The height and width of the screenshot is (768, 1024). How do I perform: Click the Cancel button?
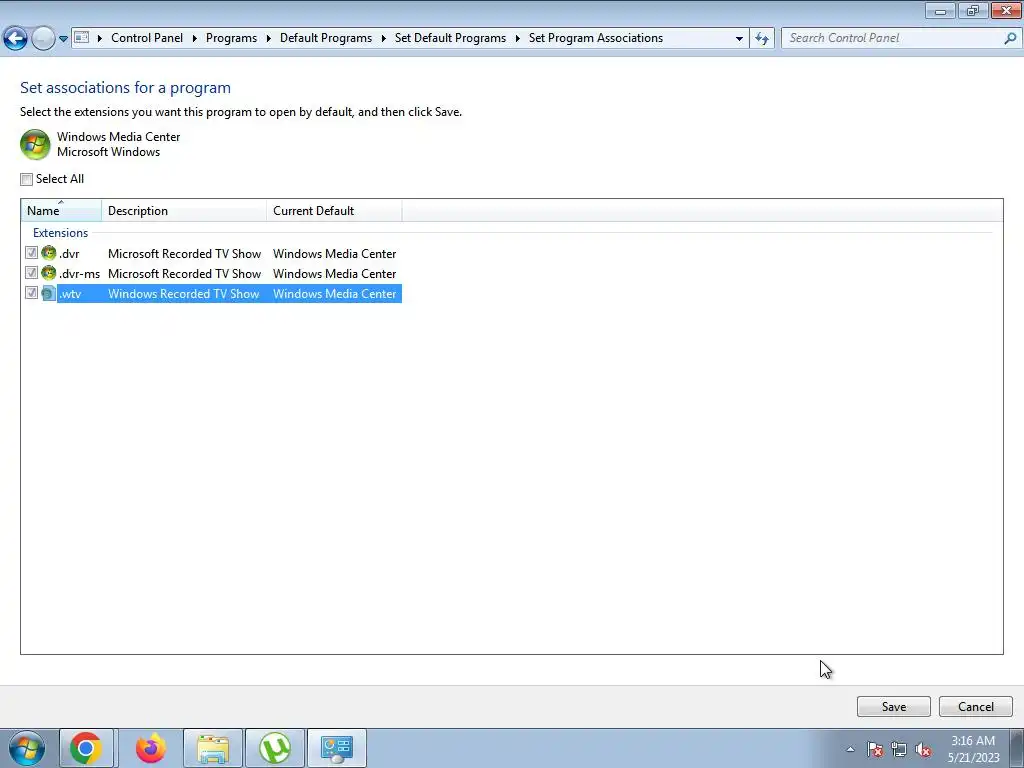976,707
